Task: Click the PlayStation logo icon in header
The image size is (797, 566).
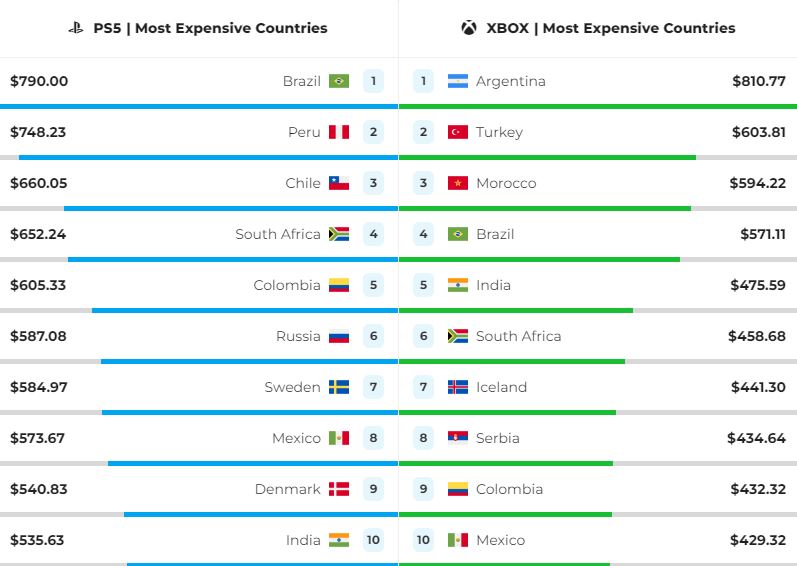Action: pyautogui.click(x=75, y=28)
